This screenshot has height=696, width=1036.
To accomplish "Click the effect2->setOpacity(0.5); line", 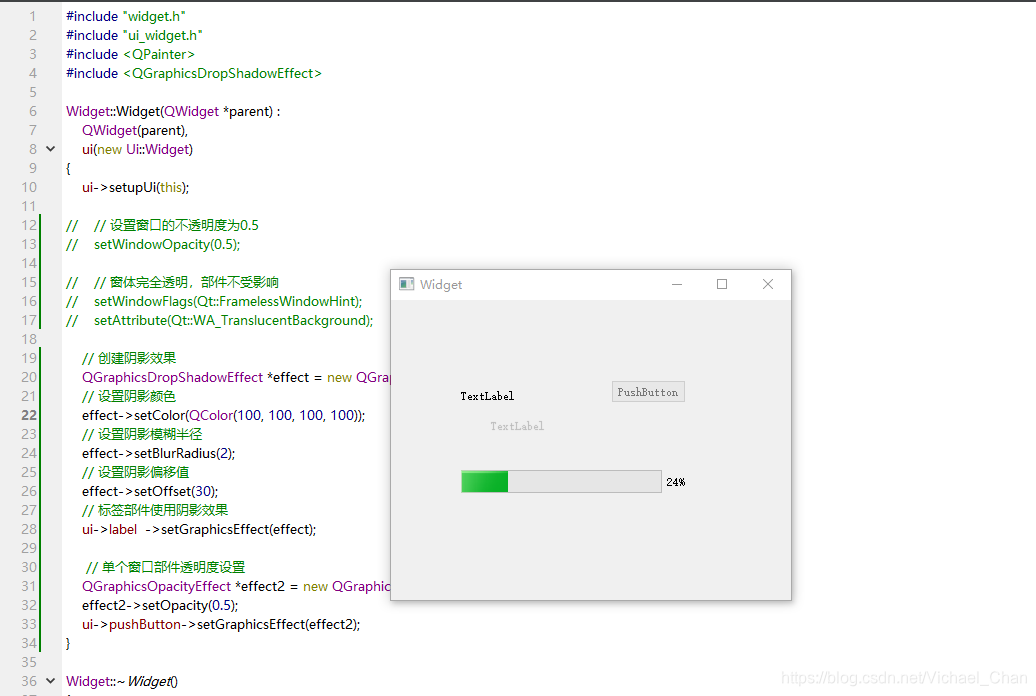I will click(x=160, y=605).
